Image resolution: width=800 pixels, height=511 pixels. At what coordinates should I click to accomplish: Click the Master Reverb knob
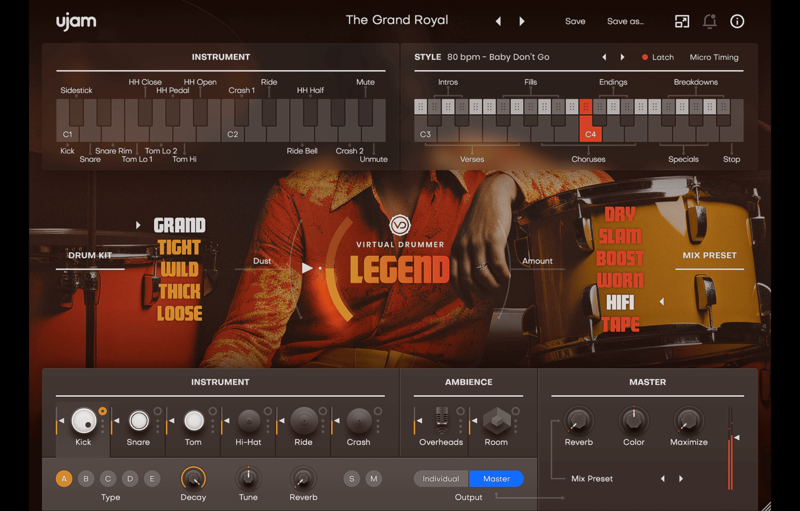point(579,420)
